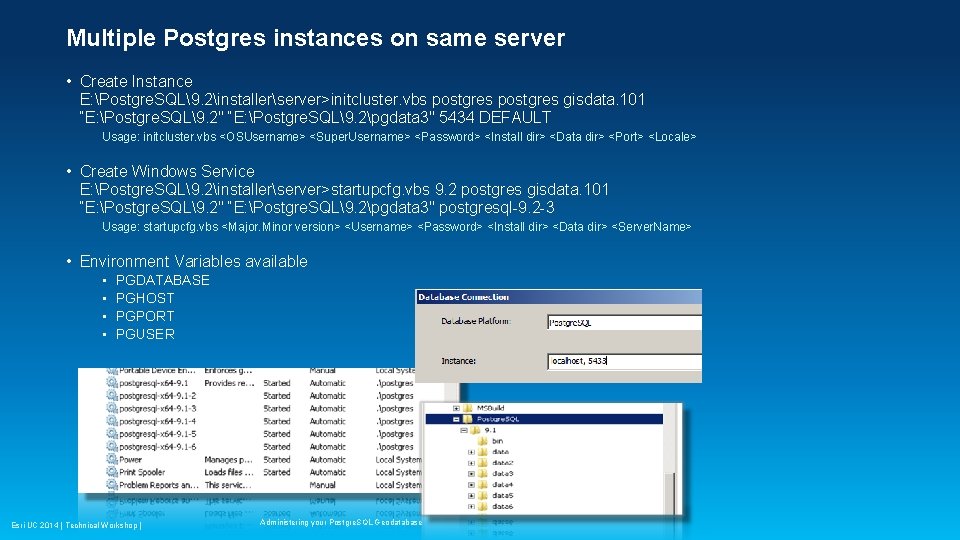Click '.\postgres' log-on for postgresql-x64-9.1-3

395,408
